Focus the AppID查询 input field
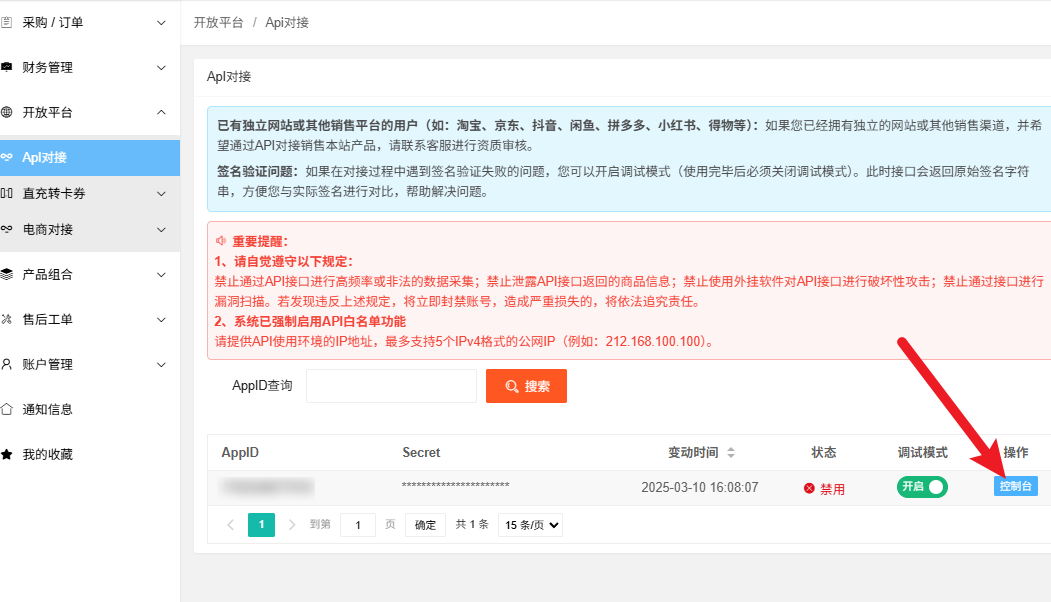This screenshot has height=602, width=1051. (391, 386)
